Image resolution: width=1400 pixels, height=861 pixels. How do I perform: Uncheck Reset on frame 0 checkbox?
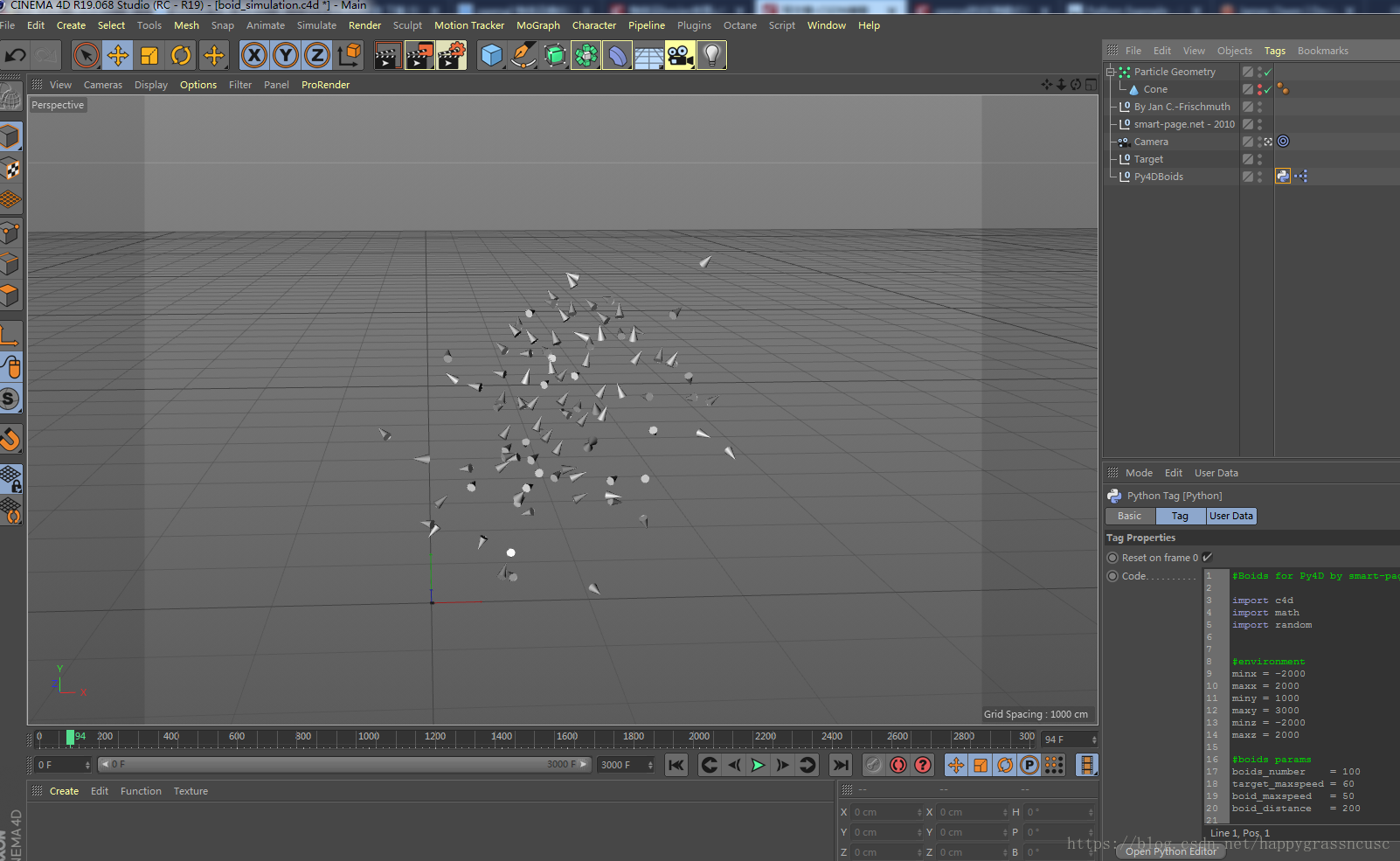1207,558
